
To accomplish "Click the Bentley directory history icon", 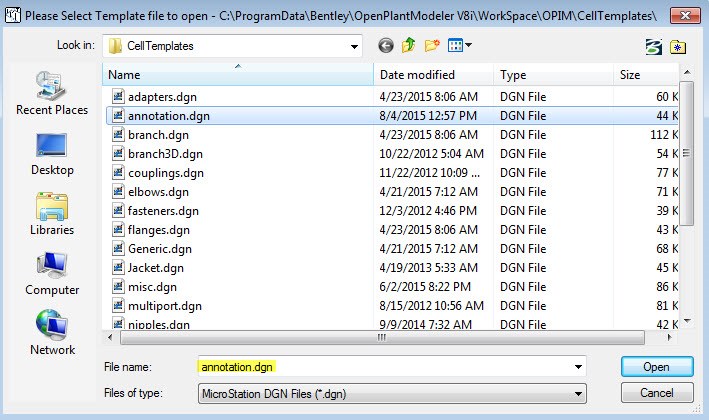I will (653, 47).
